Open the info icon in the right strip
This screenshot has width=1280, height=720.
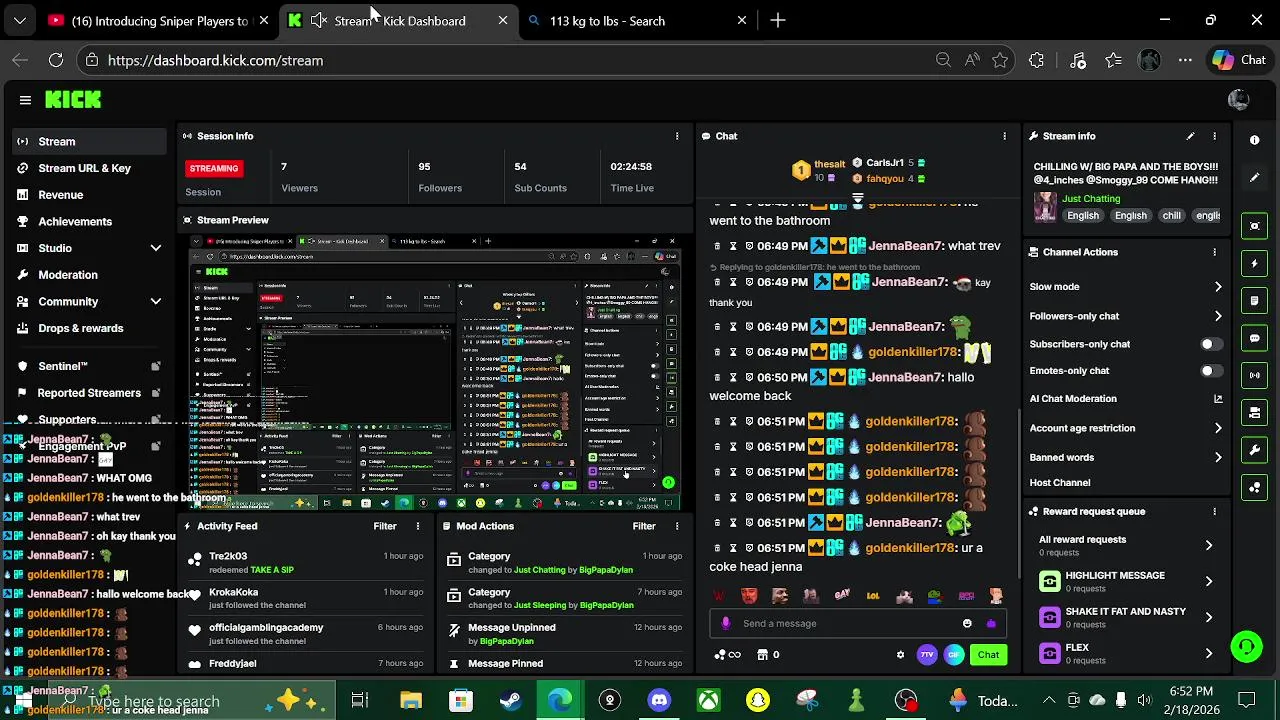click(x=1254, y=141)
